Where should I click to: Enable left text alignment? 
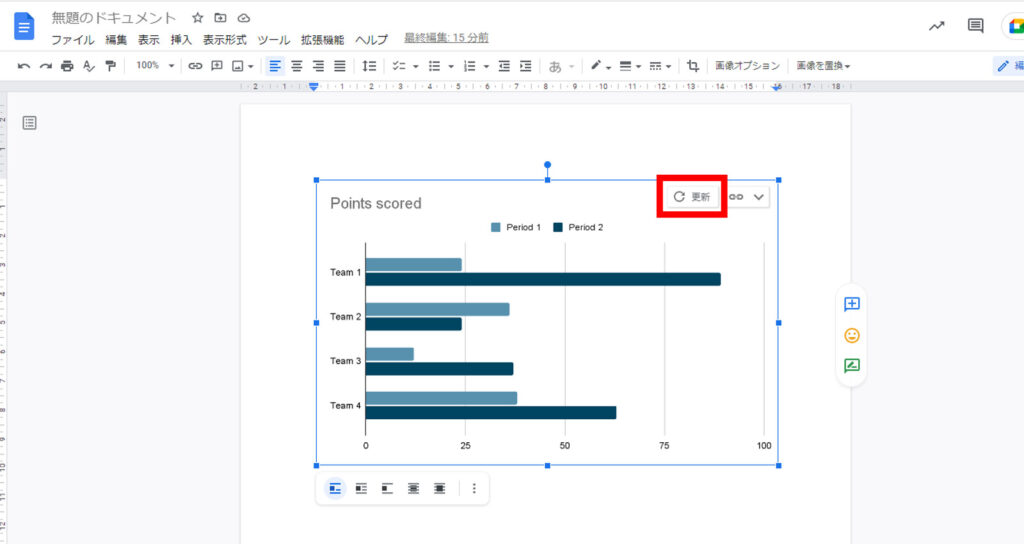tap(275, 66)
